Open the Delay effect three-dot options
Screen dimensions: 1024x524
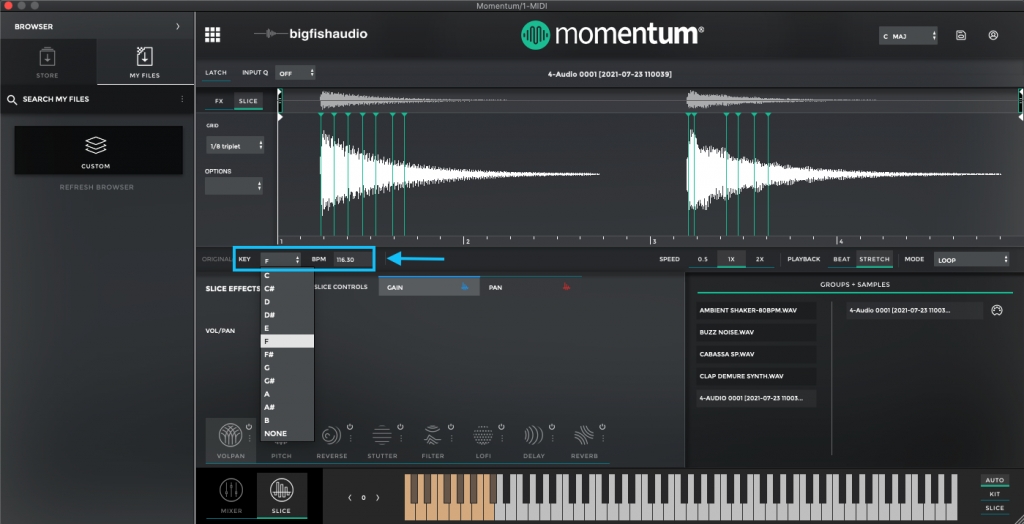[x=551, y=438]
